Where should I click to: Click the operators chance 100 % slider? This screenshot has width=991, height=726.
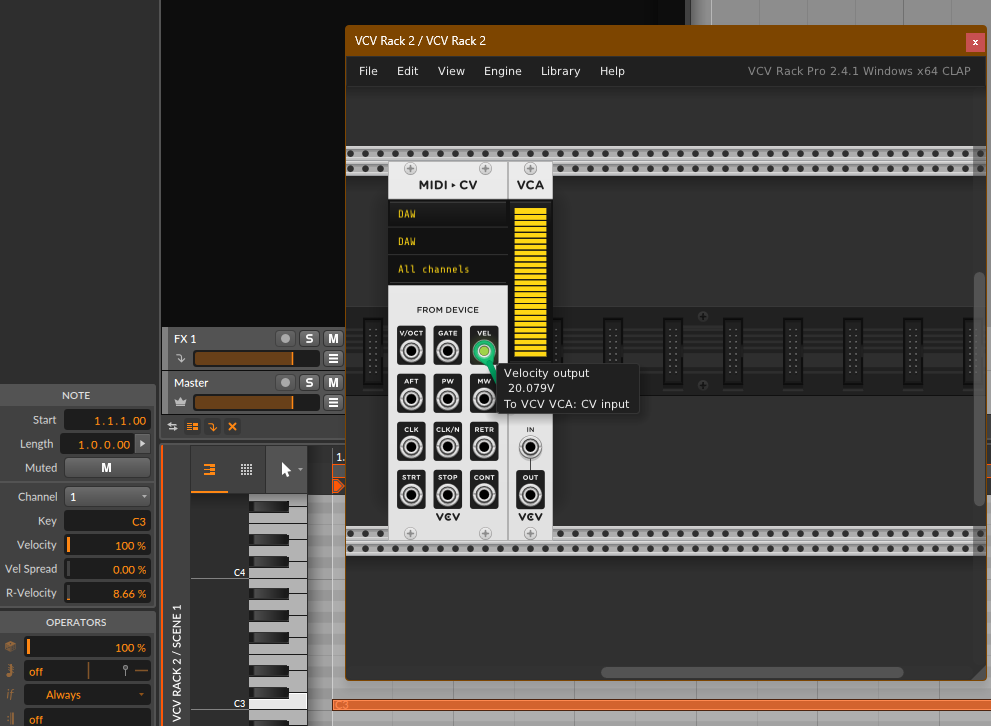pos(87,647)
